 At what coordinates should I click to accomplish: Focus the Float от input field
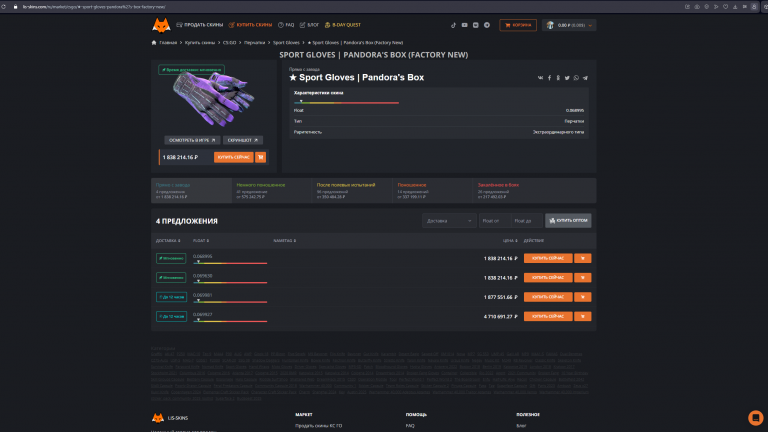coord(494,221)
